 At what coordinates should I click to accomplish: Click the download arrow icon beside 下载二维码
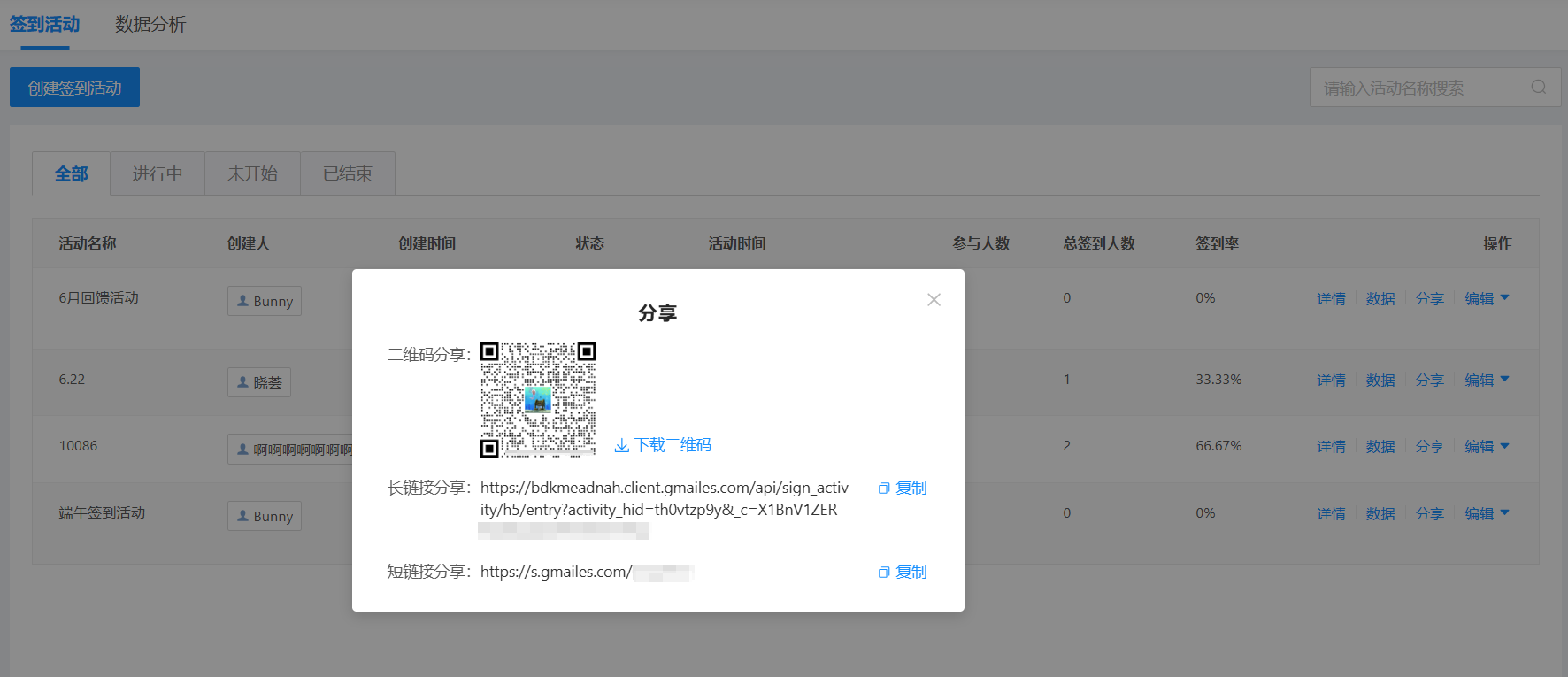[622, 445]
